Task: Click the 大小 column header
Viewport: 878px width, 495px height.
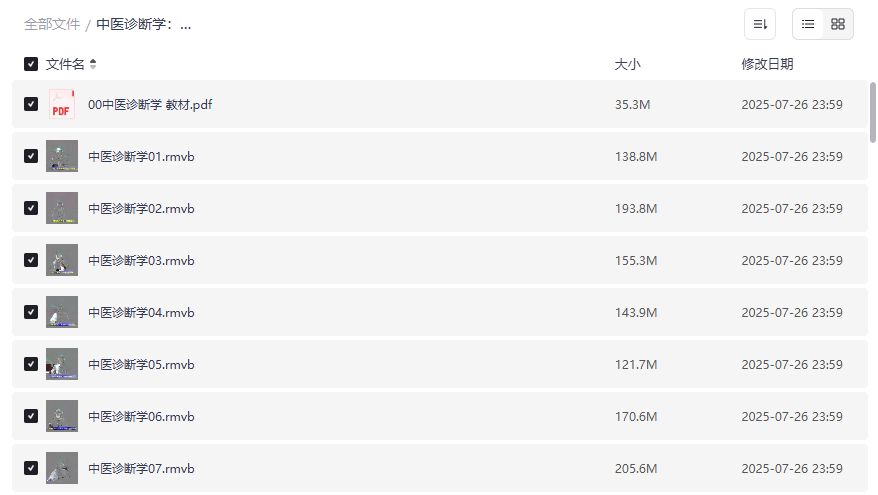Action: point(627,64)
